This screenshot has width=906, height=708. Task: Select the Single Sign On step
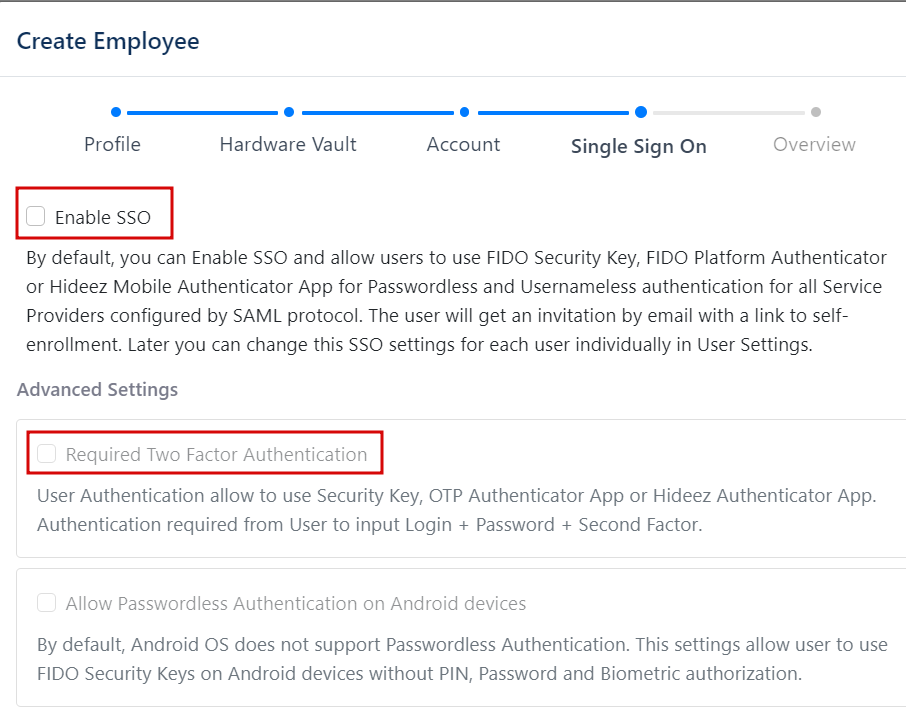[638, 146]
